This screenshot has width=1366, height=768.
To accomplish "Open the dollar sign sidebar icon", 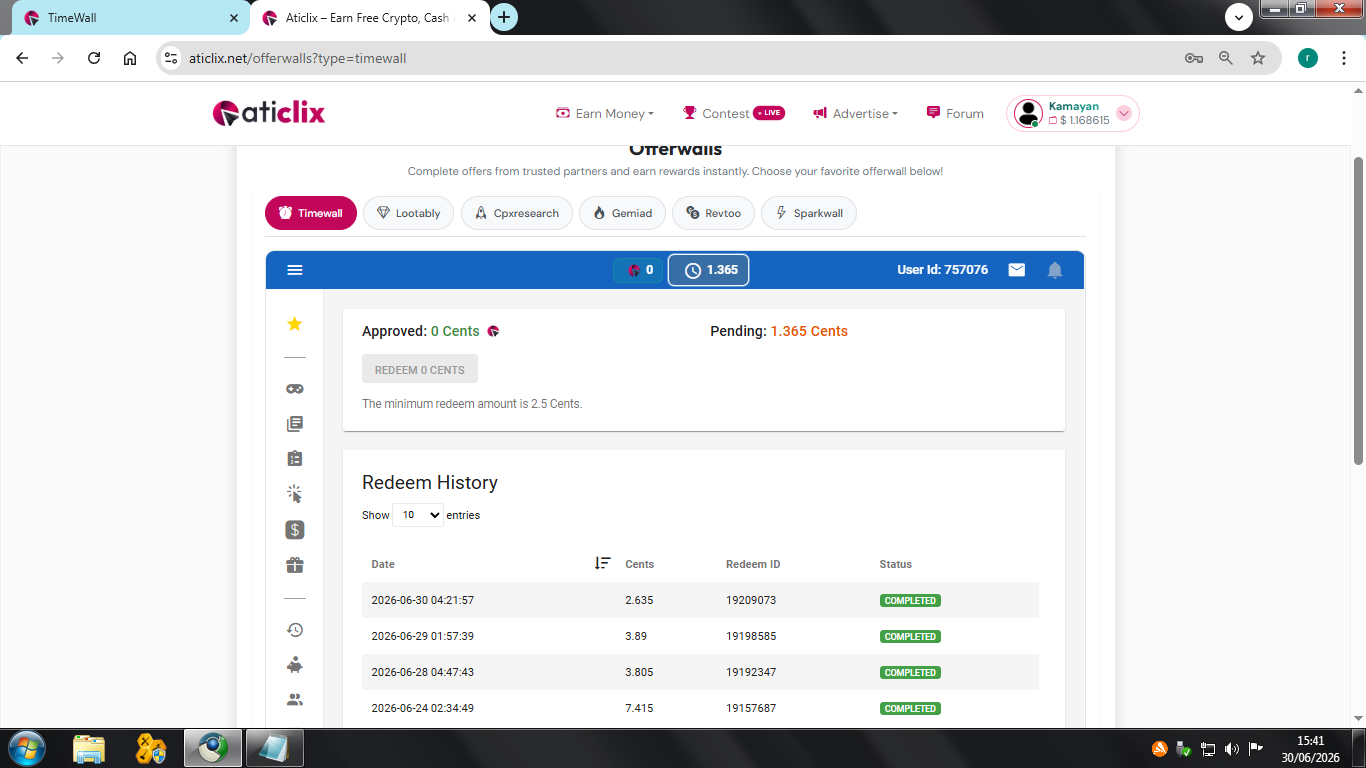I will pyautogui.click(x=295, y=530).
